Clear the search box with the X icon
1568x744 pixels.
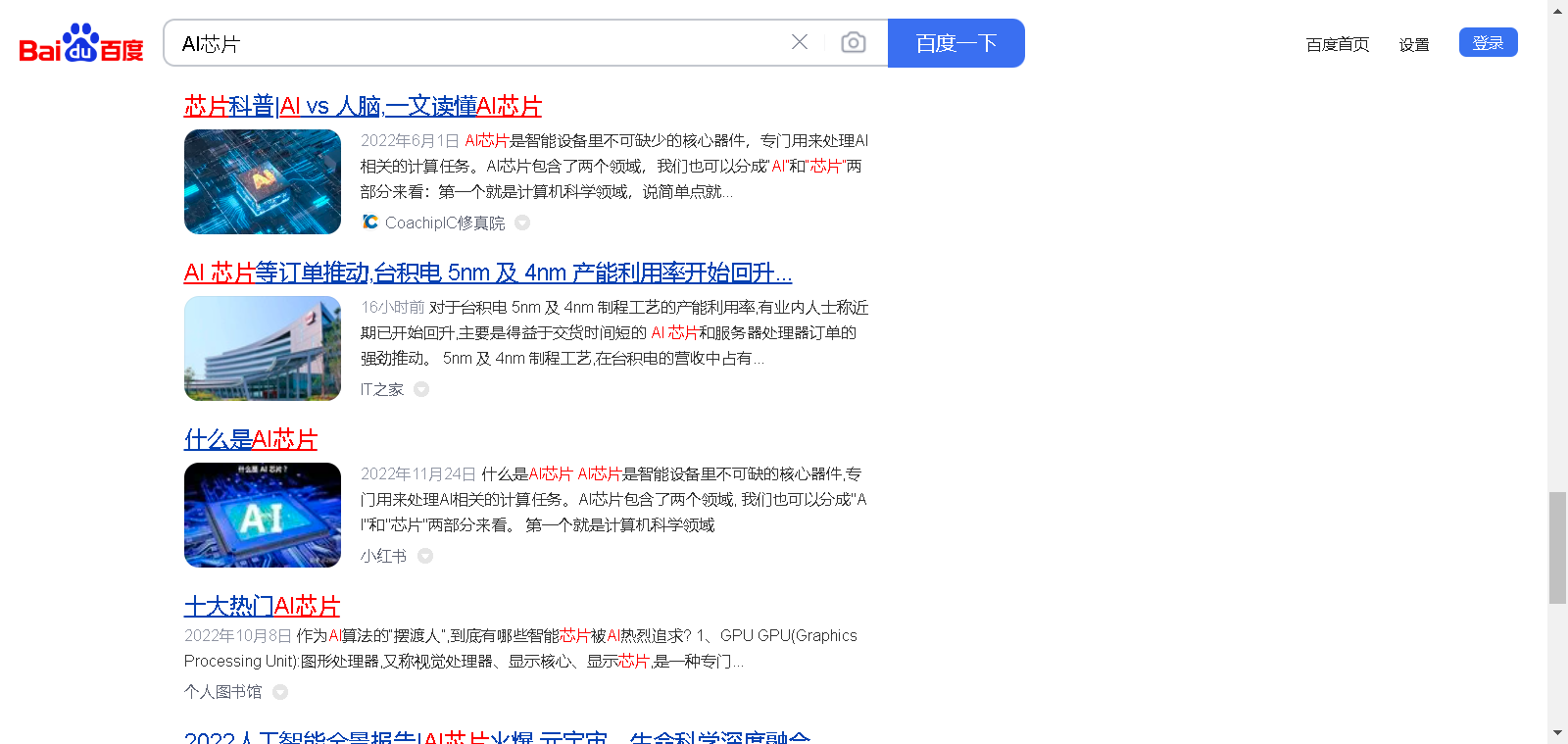pos(800,42)
